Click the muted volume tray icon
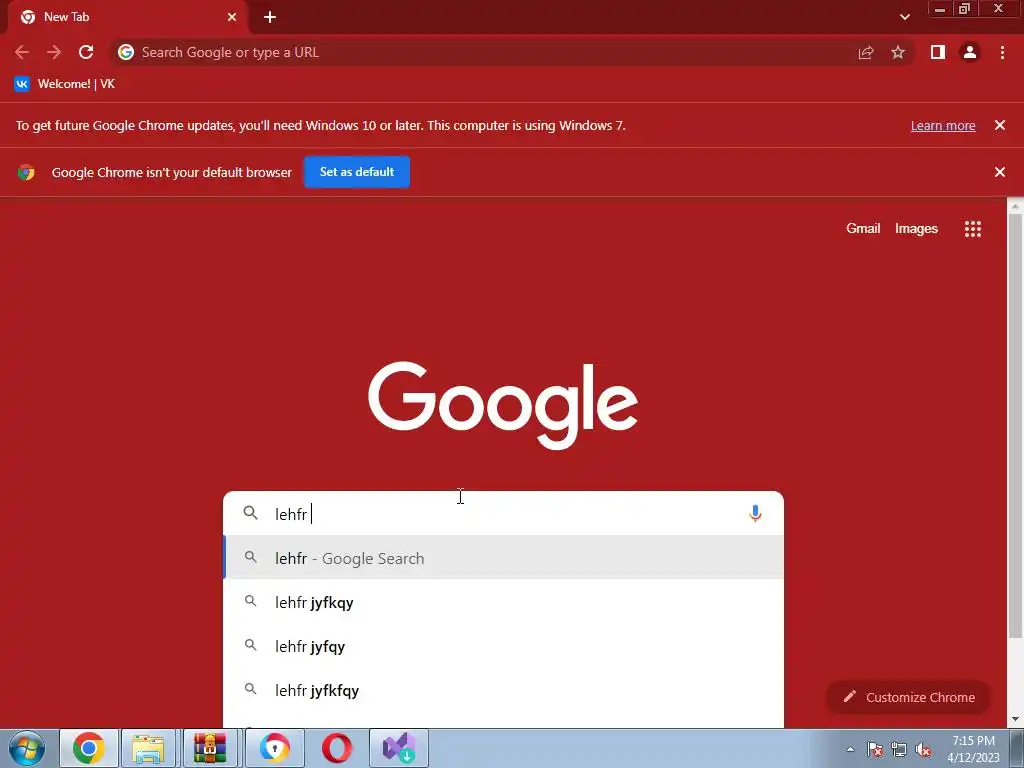 (923, 749)
